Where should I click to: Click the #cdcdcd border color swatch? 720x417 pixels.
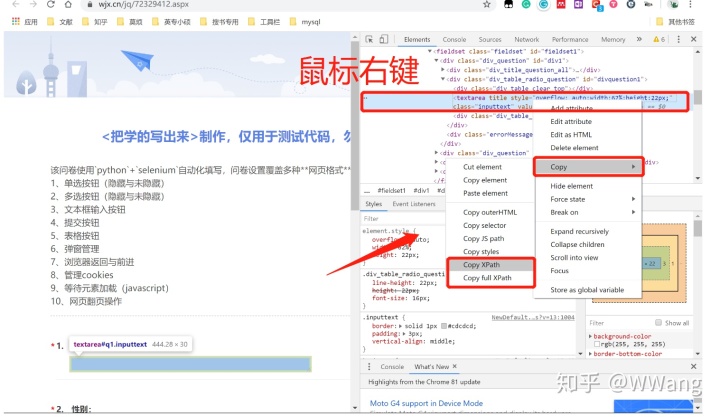pyautogui.click(x=444, y=326)
